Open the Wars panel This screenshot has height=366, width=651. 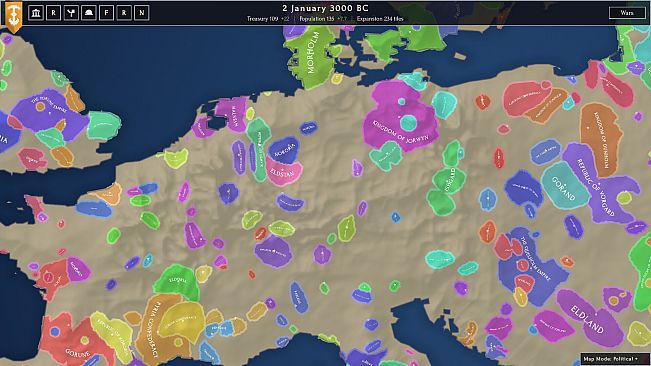(627, 13)
